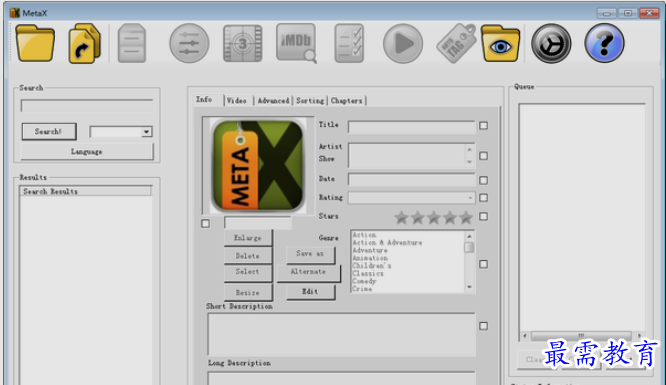
Task: Tick the Genre checkbox
Action: tap(483, 264)
